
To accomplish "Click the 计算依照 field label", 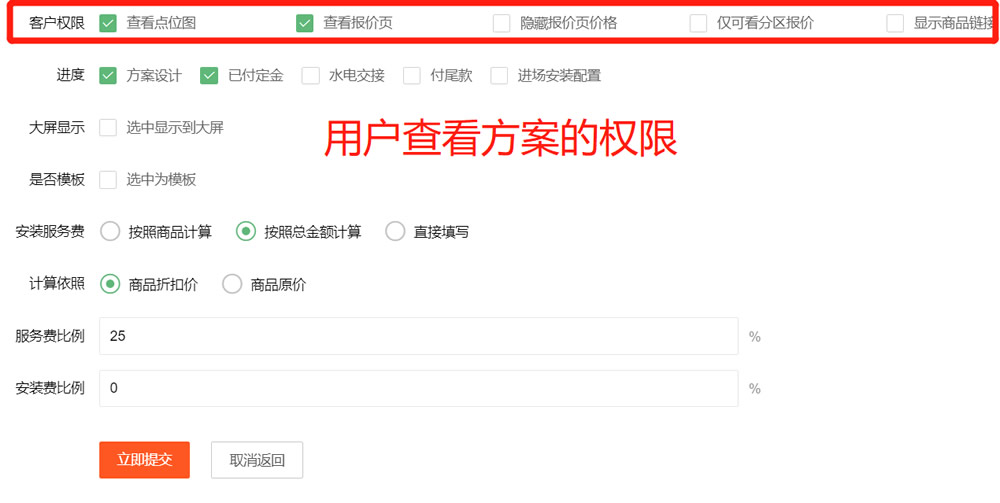I will [x=57, y=284].
